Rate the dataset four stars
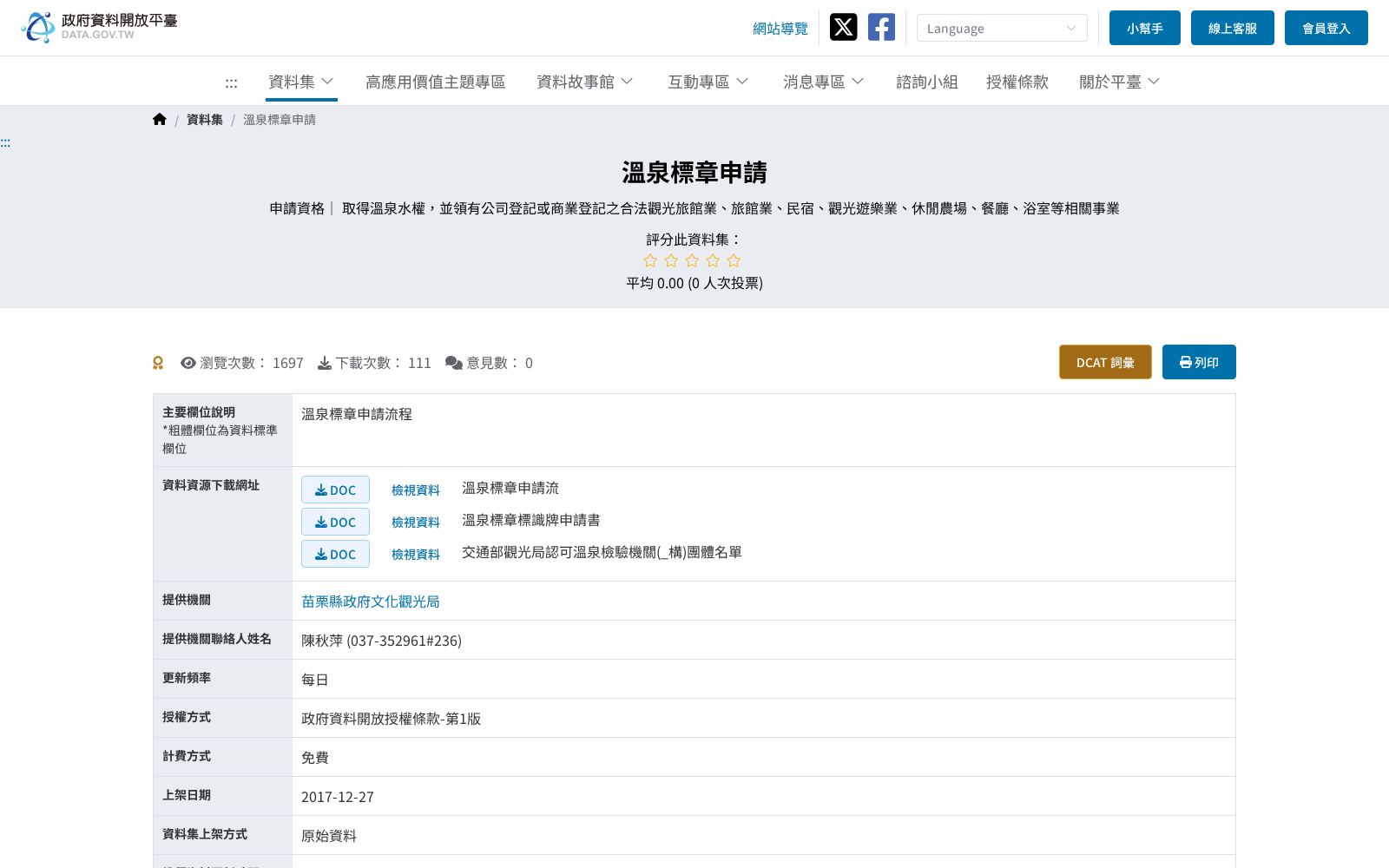This screenshot has height=868, width=1389. click(x=713, y=260)
